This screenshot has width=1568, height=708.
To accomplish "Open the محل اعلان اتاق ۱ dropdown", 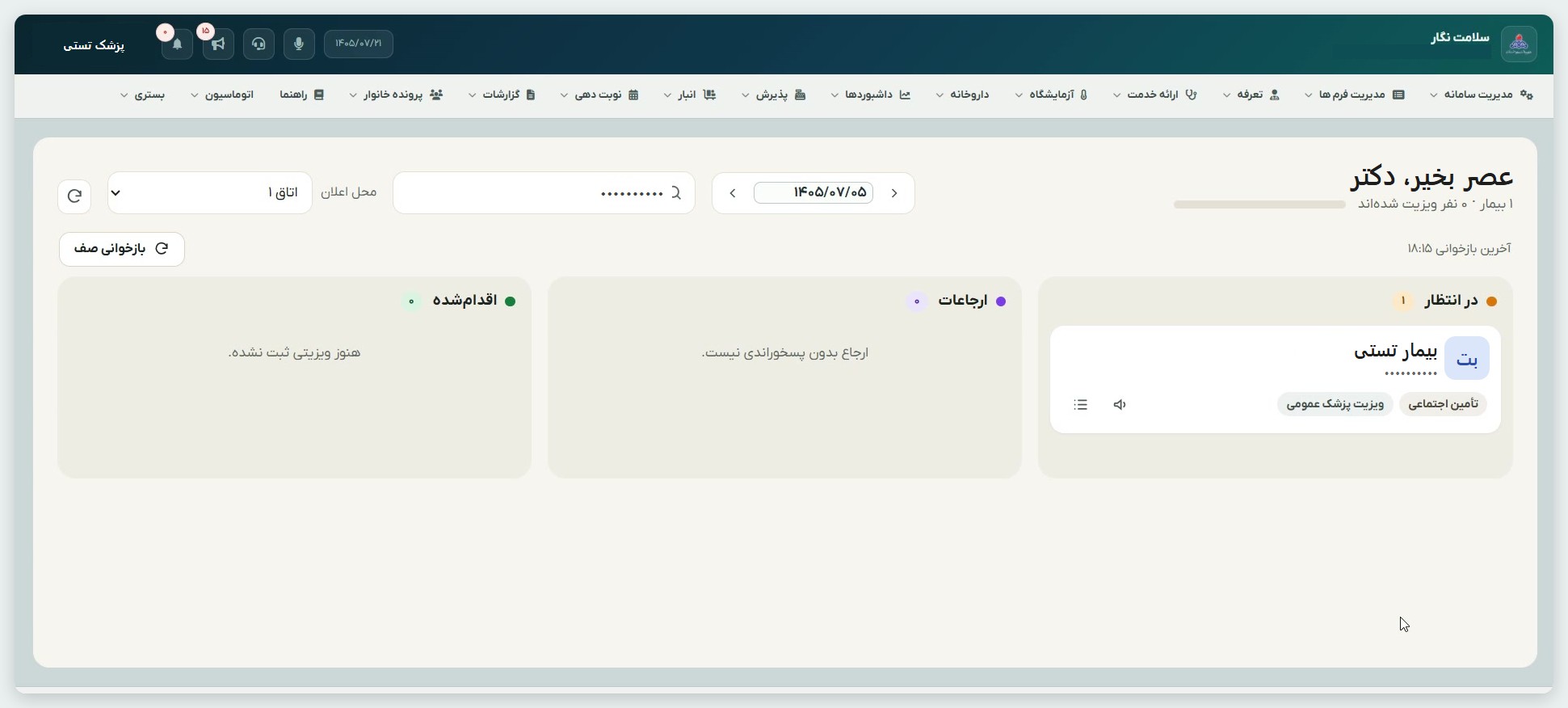I will [210, 192].
